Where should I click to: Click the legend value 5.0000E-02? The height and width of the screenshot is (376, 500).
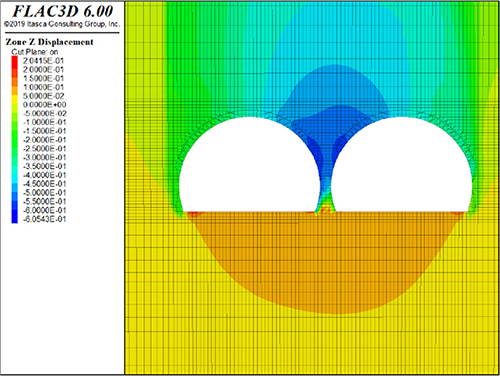coord(43,96)
